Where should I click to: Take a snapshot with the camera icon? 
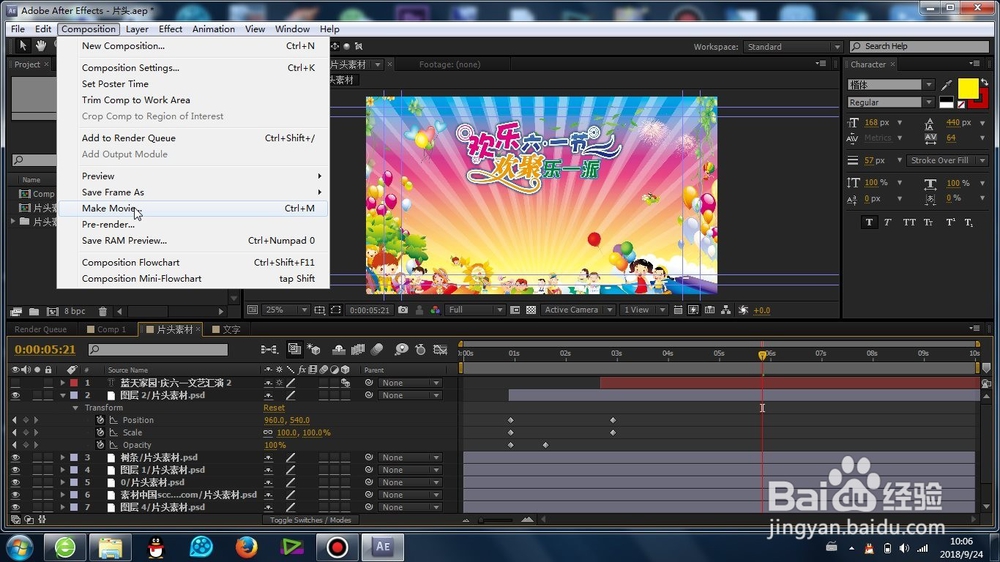[402, 310]
